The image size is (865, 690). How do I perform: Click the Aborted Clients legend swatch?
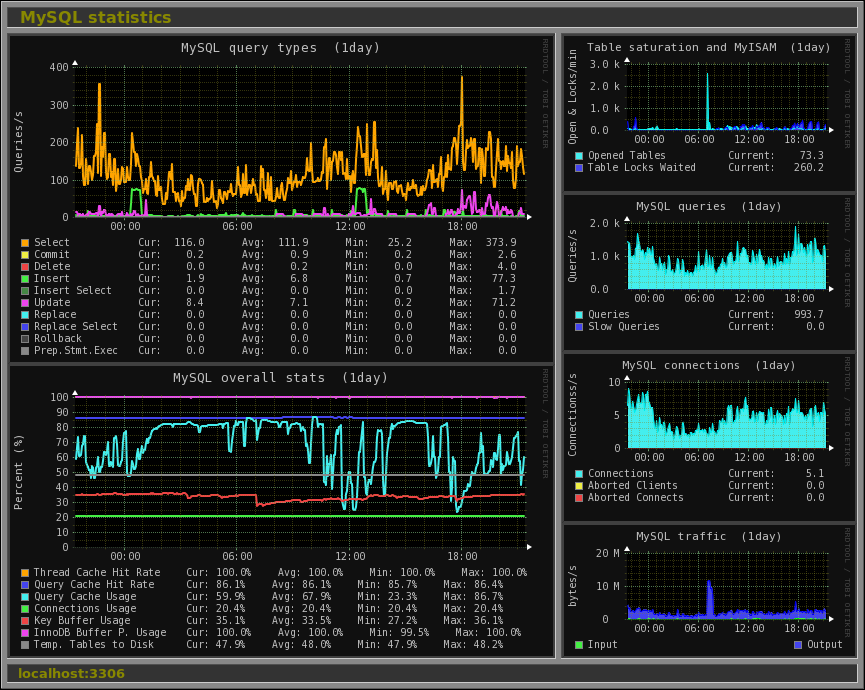pyautogui.click(x=579, y=486)
